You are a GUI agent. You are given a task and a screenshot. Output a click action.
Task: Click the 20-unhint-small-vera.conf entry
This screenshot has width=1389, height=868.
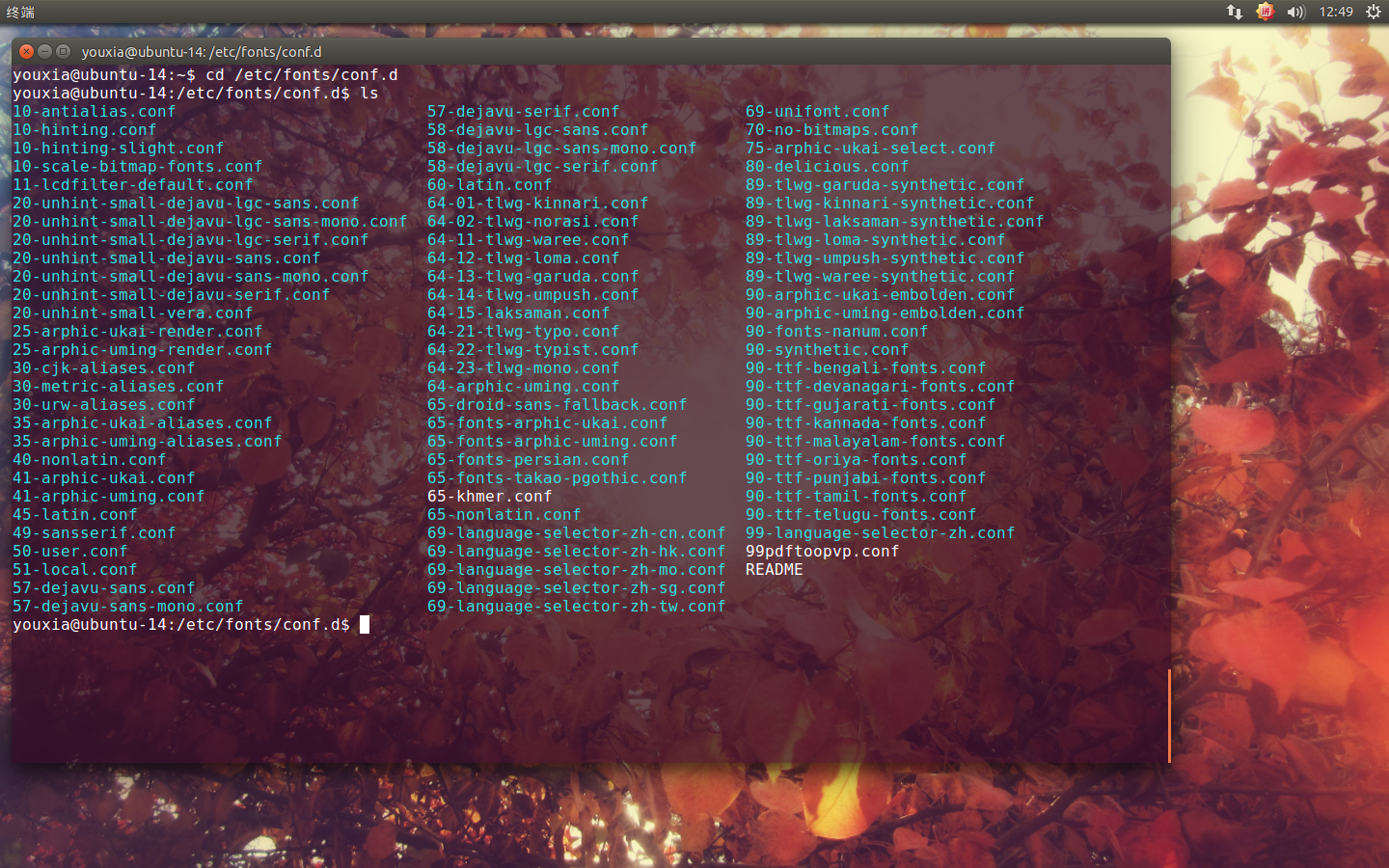coord(133,313)
